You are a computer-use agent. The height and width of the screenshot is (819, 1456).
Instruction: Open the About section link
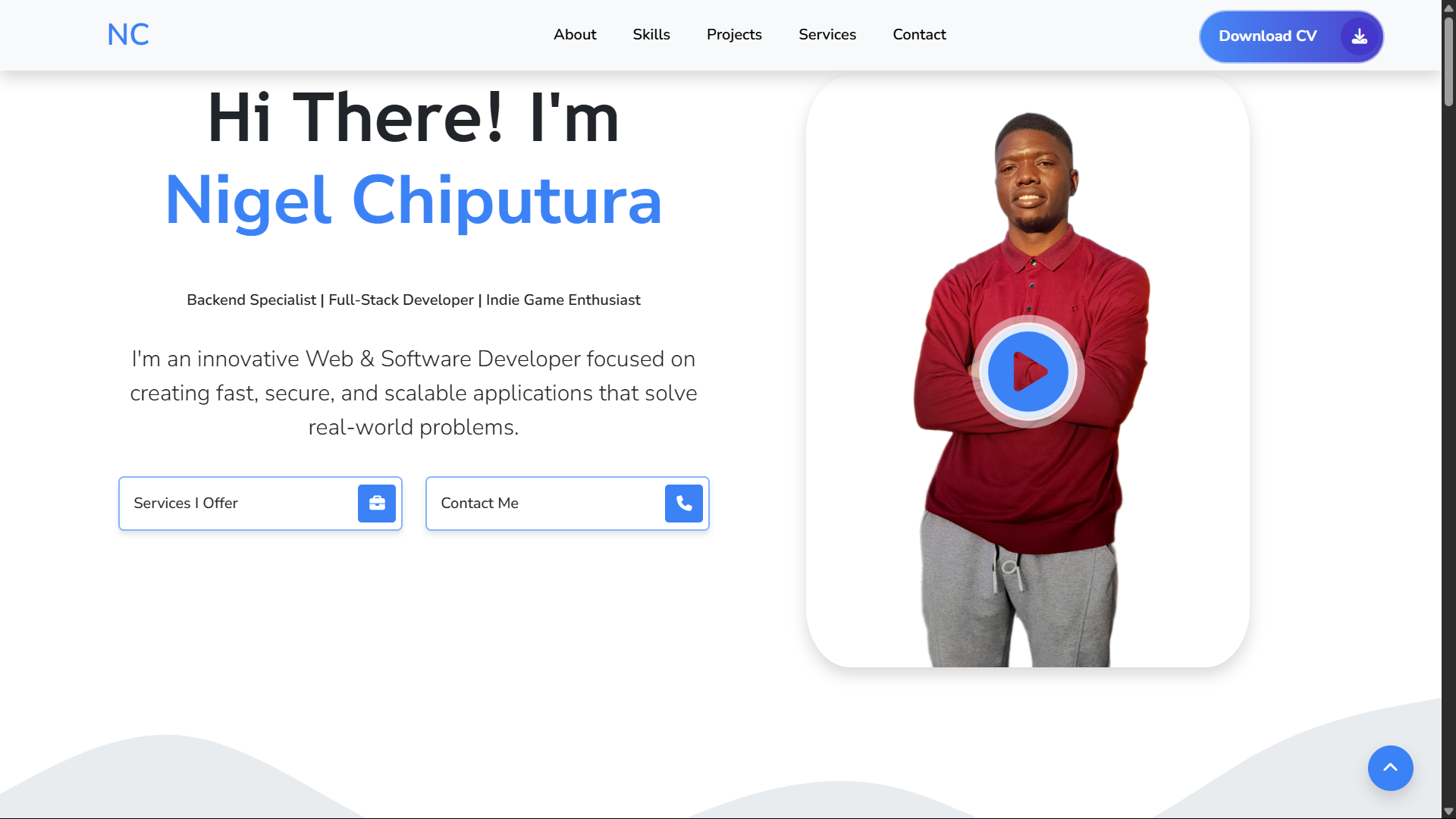click(575, 35)
